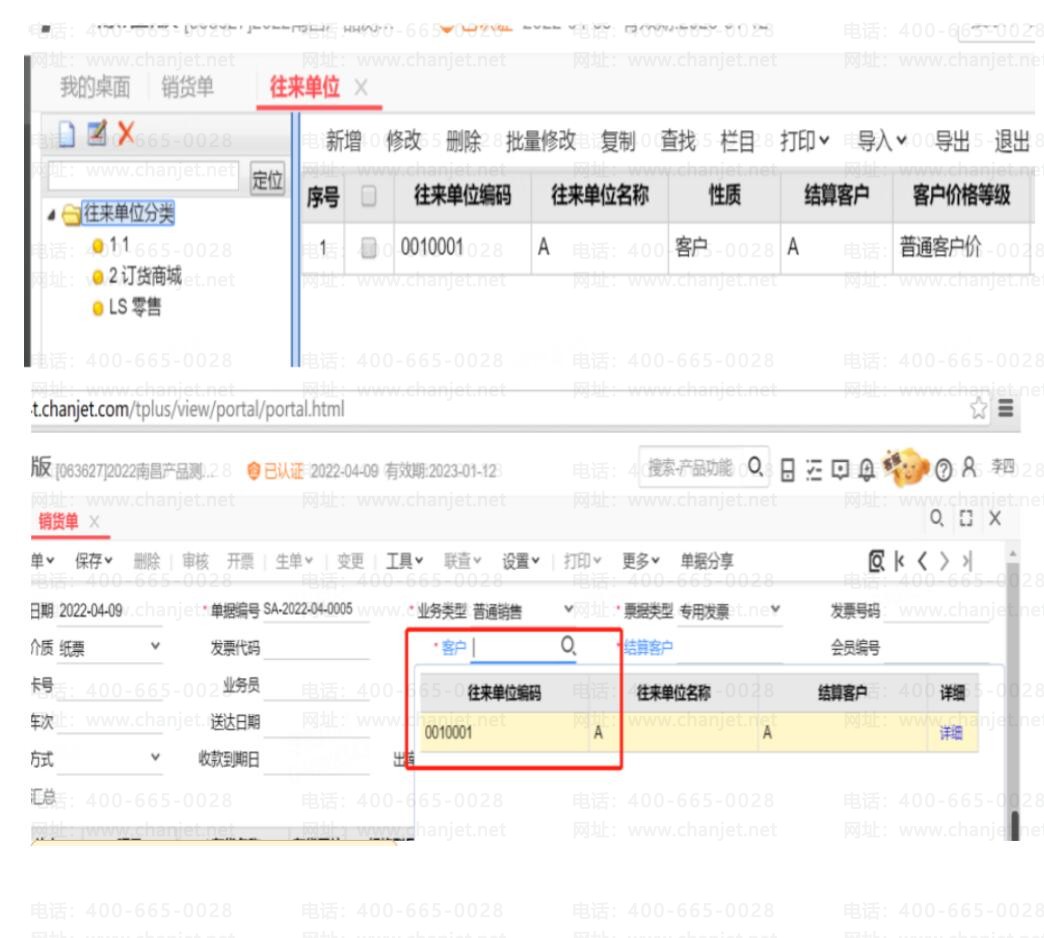
Task: Open the 工具 dropdown
Action: (404, 561)
